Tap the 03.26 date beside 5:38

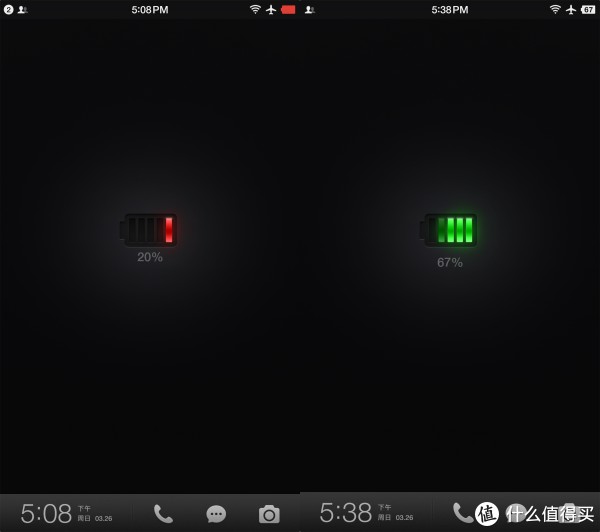pos(404,517)
